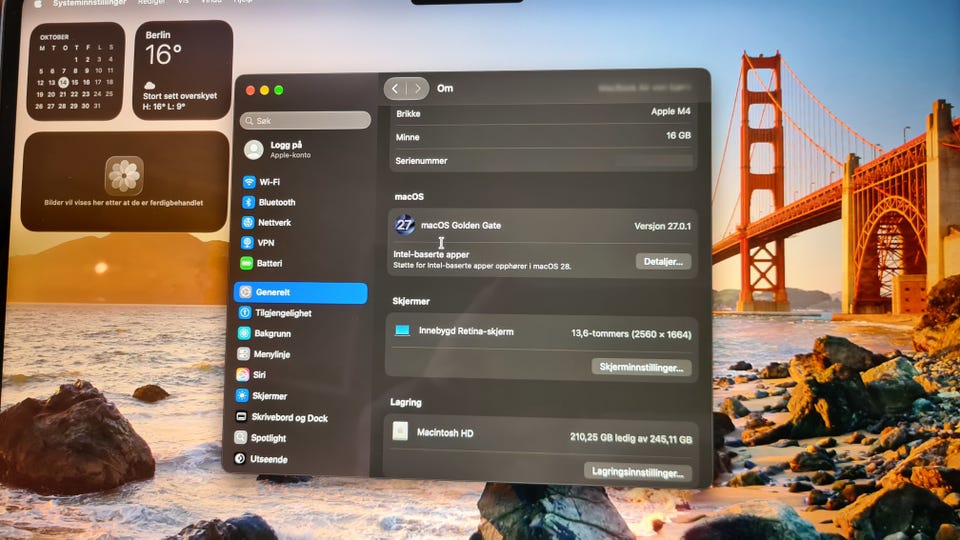This screenshot has width=960, height=540.
Task: Select Nettverk in the sidebar
Action: point(266,222)
